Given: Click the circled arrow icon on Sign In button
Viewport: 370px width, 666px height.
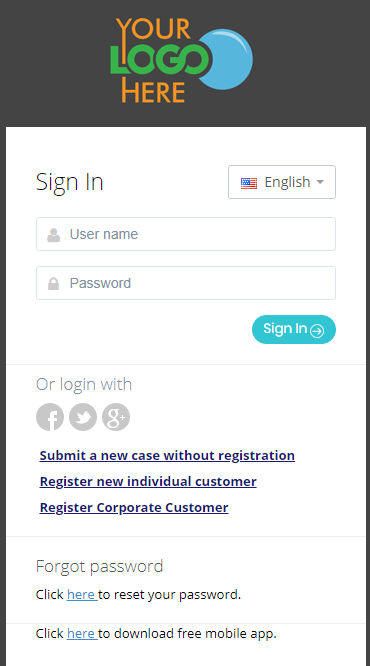Looking at the screenshot, I should point(317,330).
